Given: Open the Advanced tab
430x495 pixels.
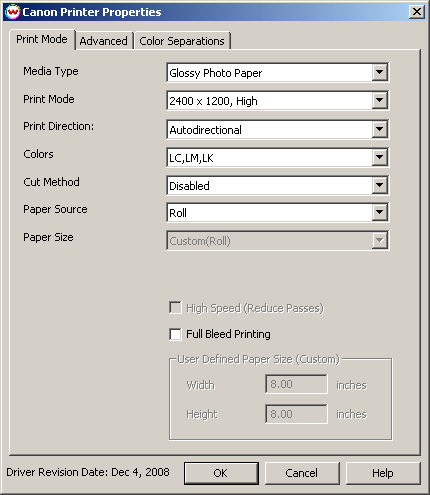Looking at the screenshot, I should [x=104, y=41].
